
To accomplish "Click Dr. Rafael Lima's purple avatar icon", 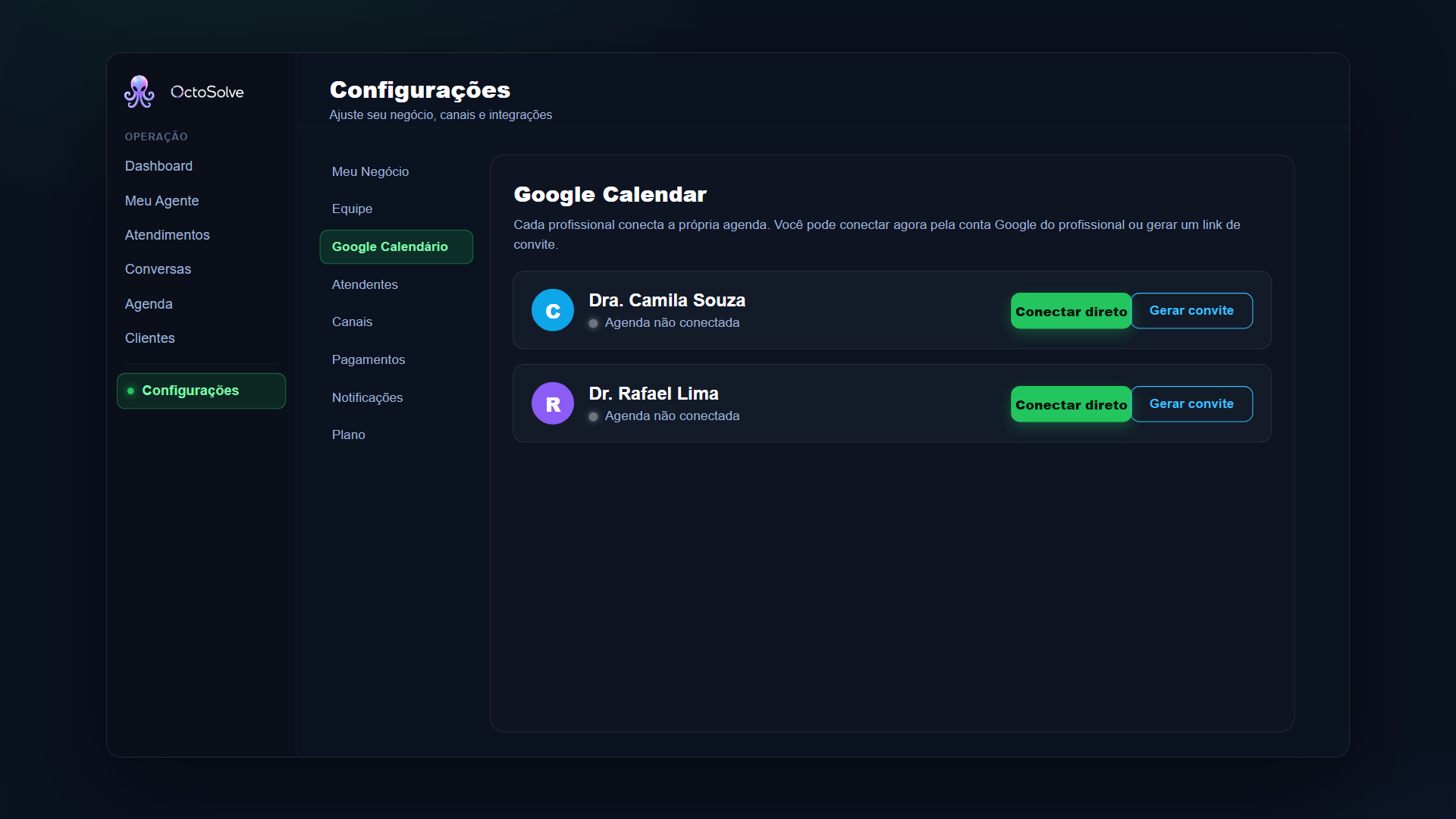I will (553, 403).
